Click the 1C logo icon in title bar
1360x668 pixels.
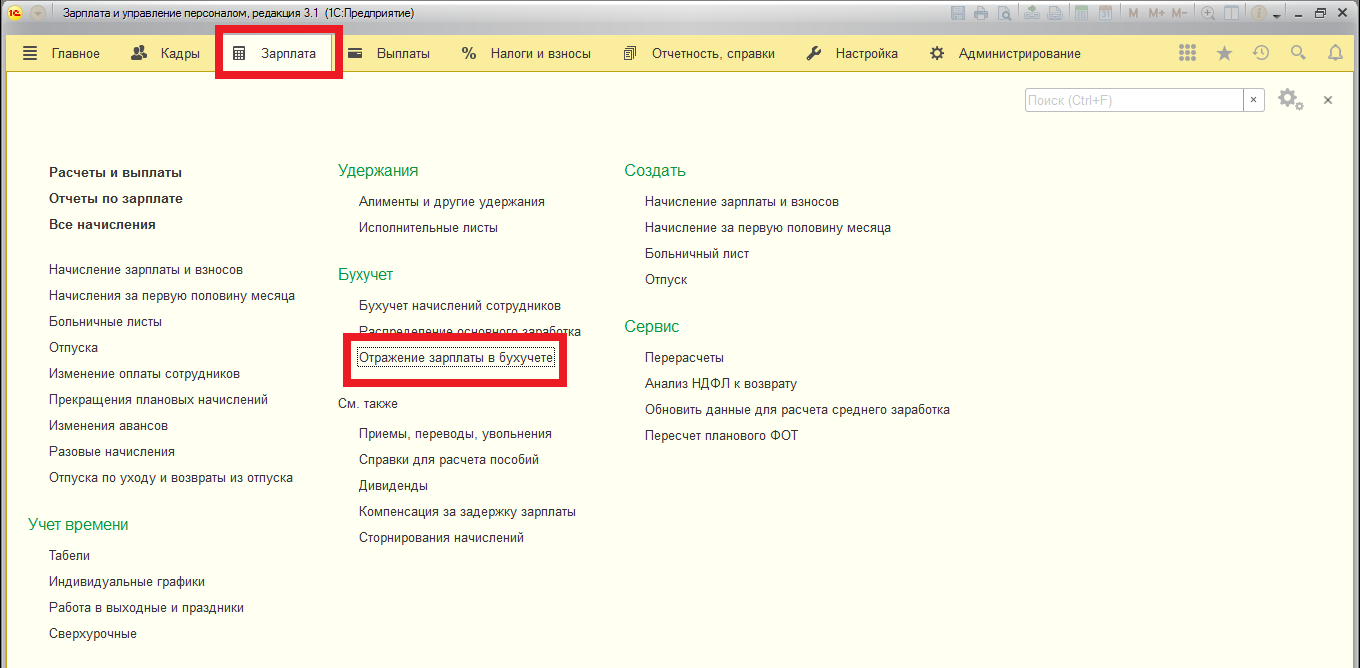point(15,13)
